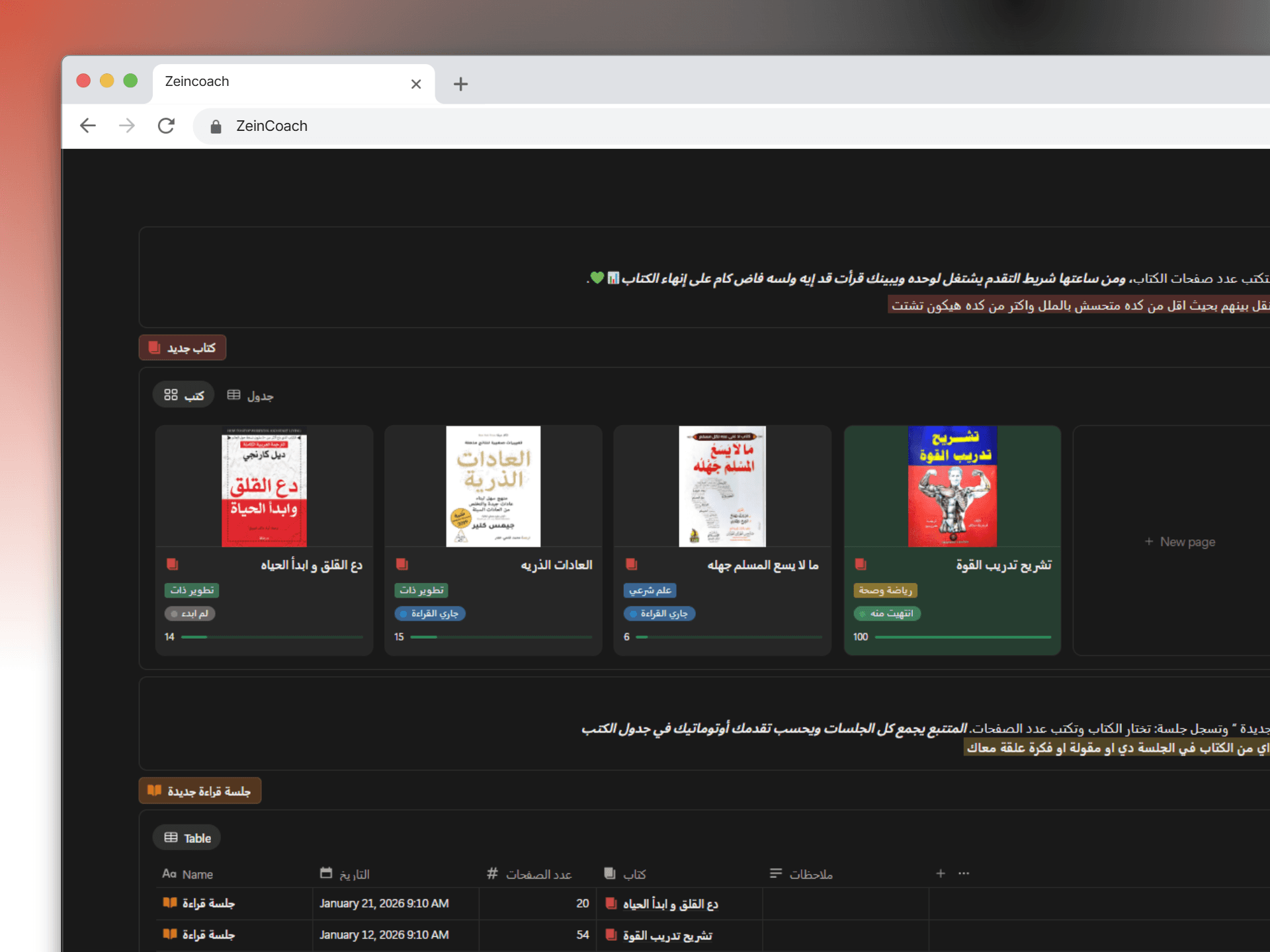
Task: Go back with the browser back arrow
Action: 88,126
